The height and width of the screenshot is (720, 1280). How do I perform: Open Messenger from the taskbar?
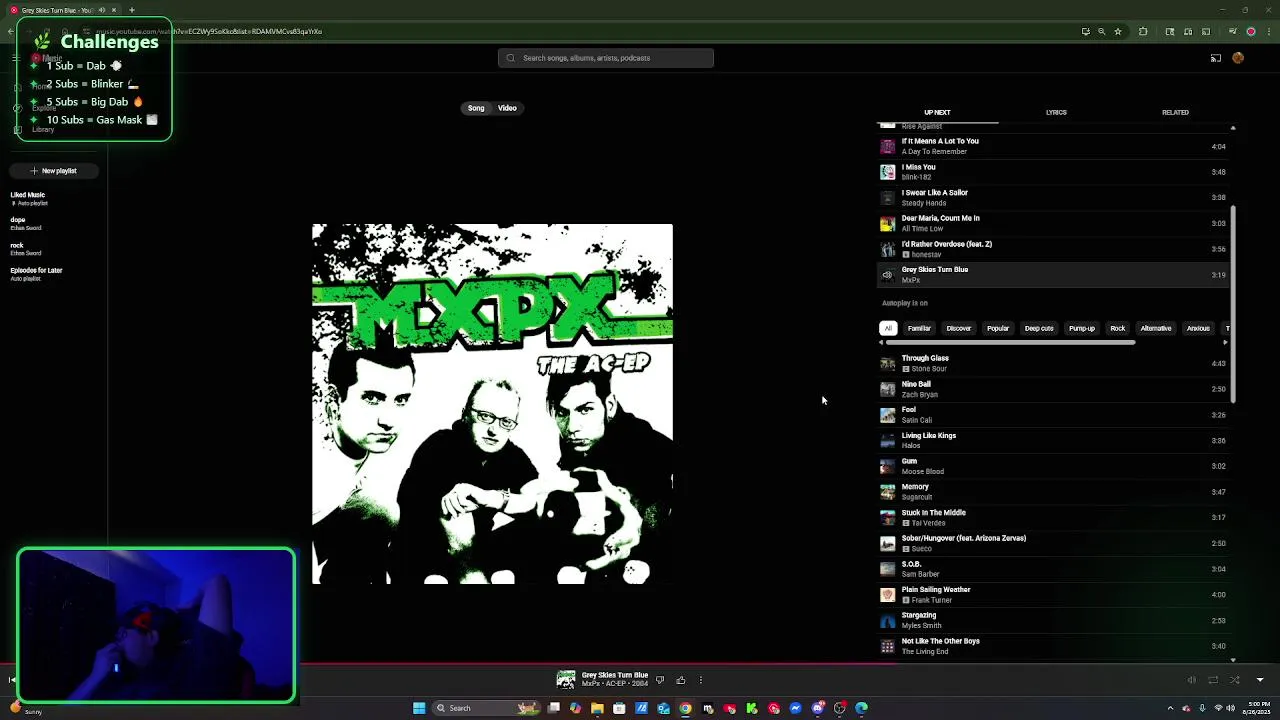point(795,708)
